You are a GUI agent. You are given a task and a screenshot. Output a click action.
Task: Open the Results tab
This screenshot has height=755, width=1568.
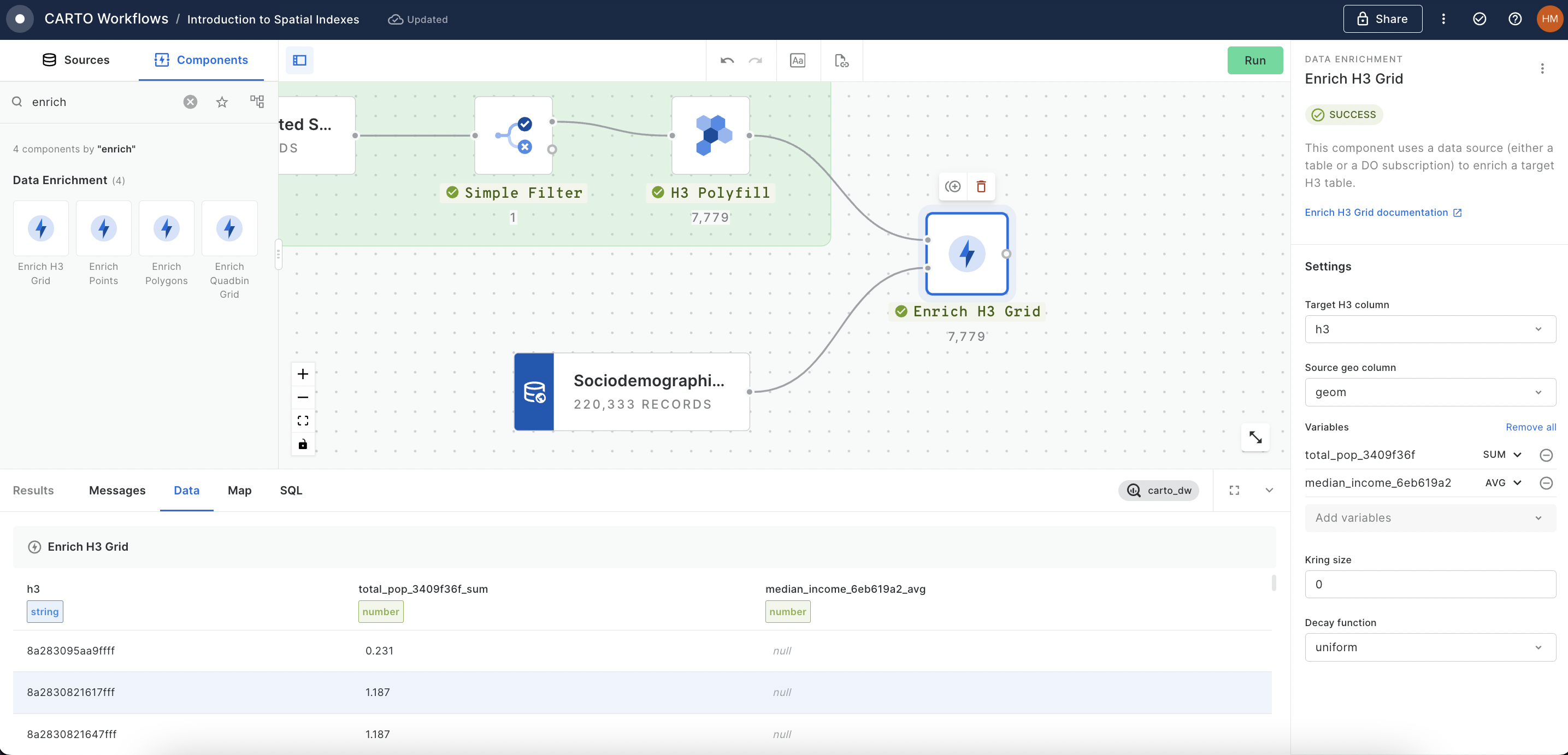tap(33, 490)
